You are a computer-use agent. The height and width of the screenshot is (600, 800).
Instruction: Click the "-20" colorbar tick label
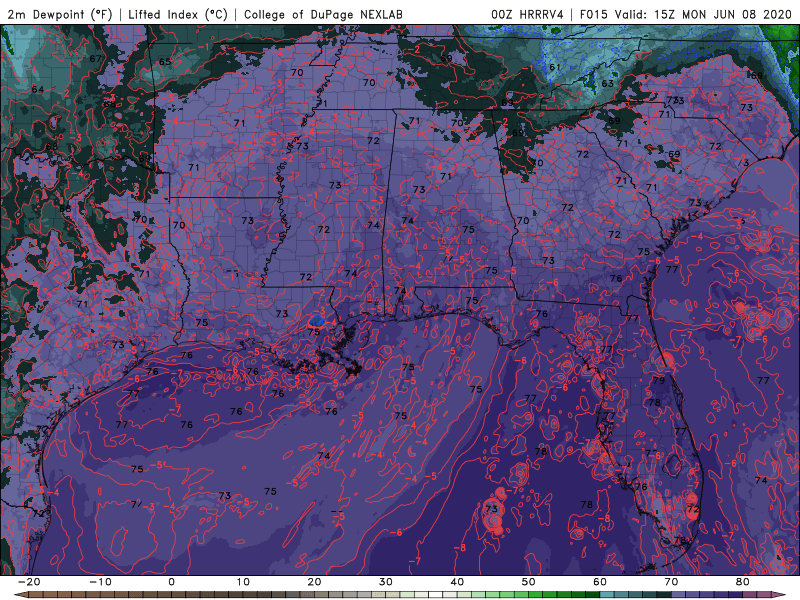[29, 582]
